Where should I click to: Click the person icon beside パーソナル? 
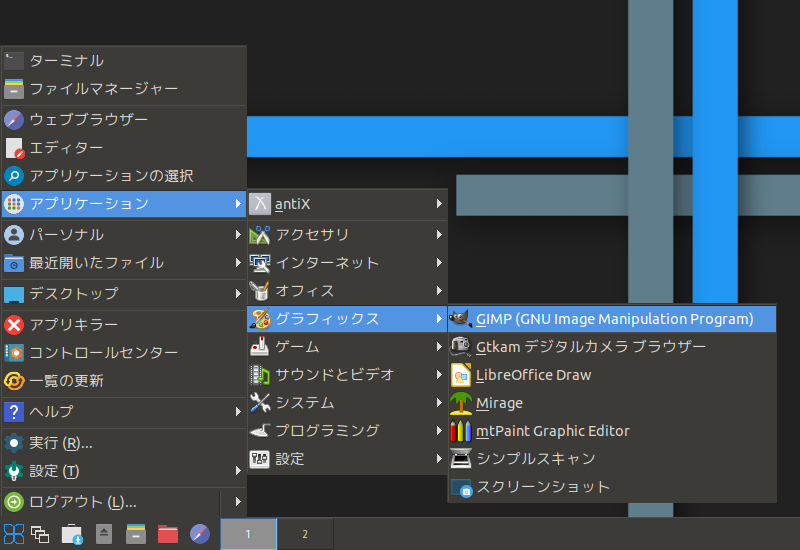pyautogui.click(x=14, y=235)
